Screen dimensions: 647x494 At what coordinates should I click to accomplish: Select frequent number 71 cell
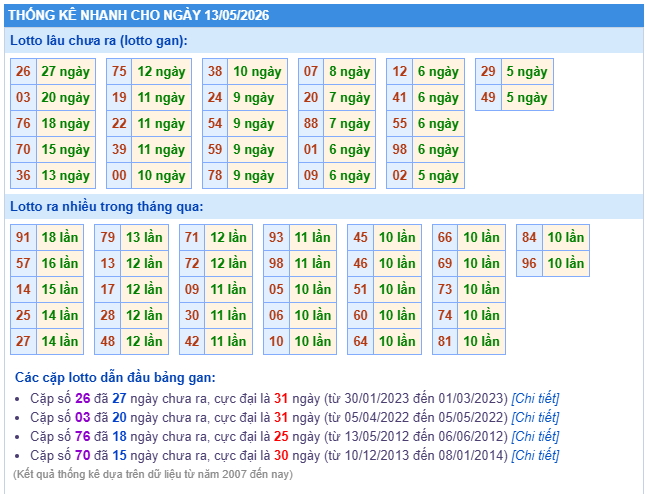coord(192,237)
